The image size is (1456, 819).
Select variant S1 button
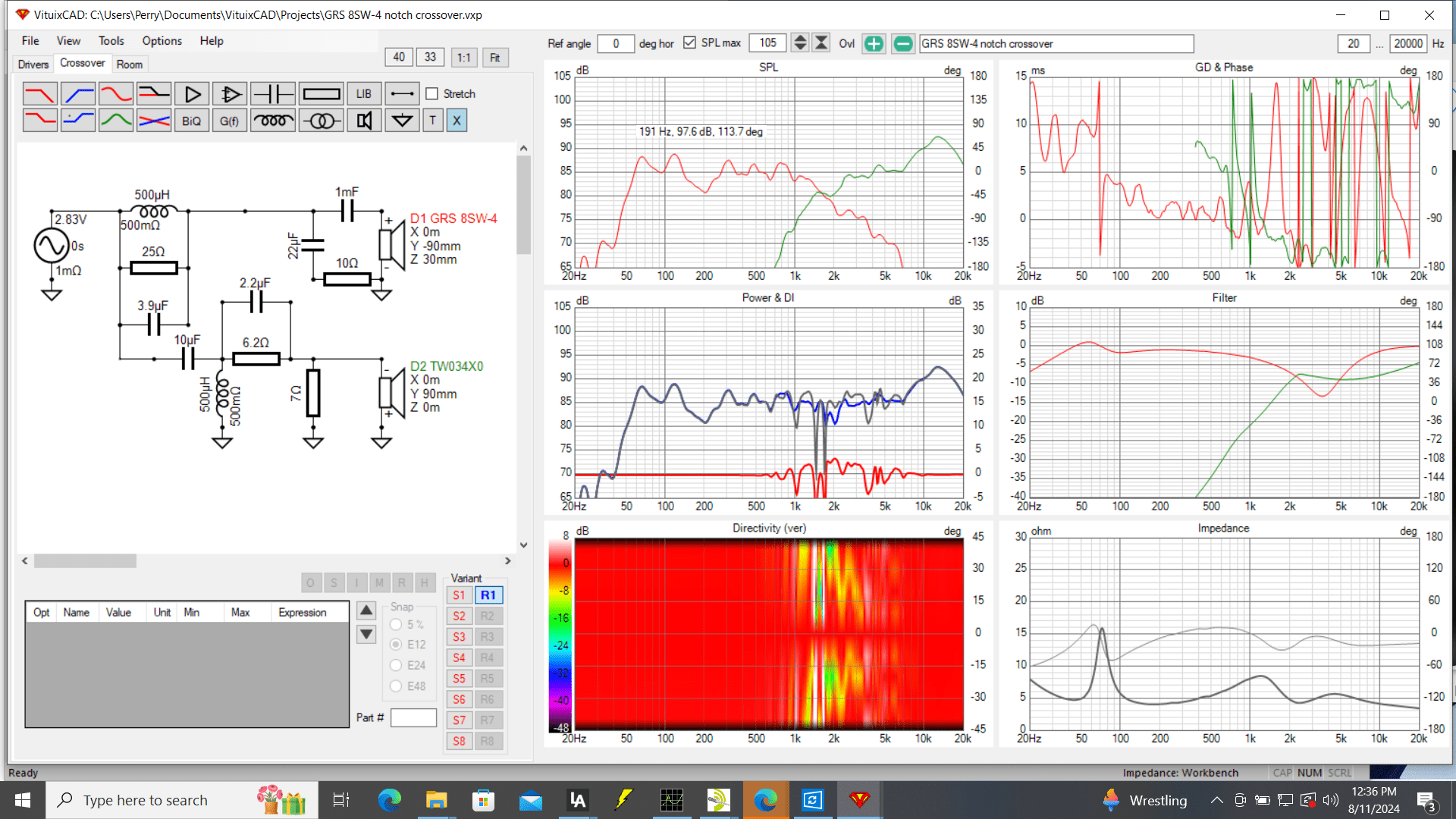point(459,595)
